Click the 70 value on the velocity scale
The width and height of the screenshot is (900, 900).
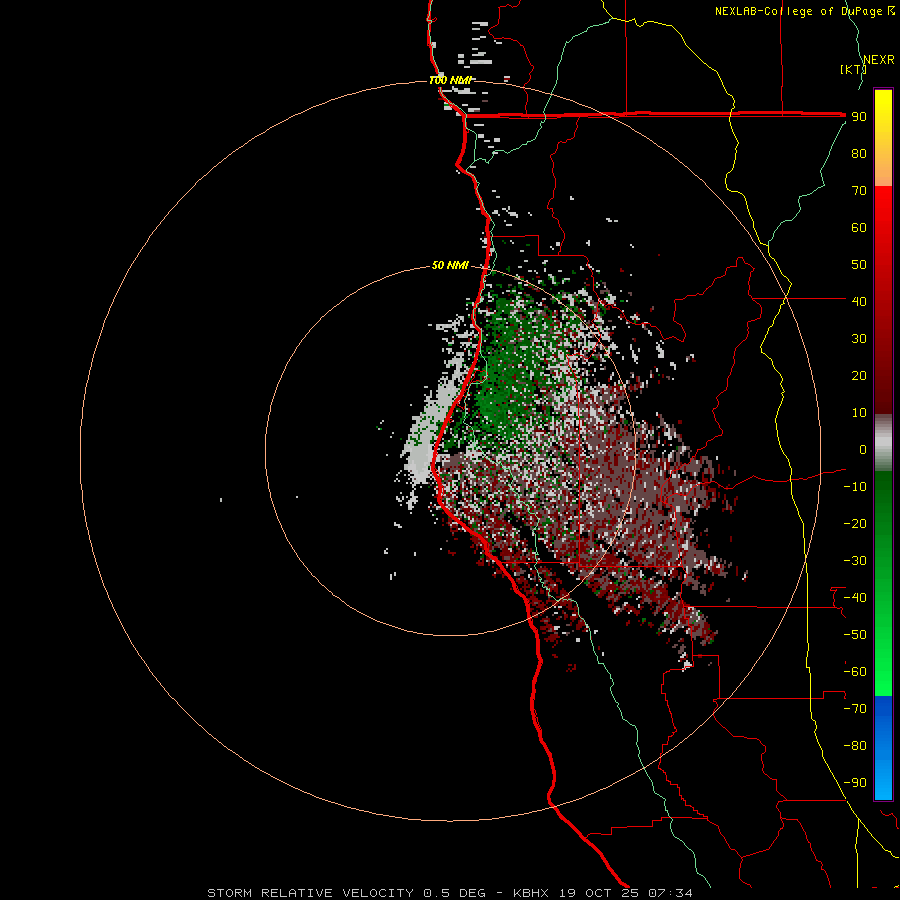click(x=859, y=191)
